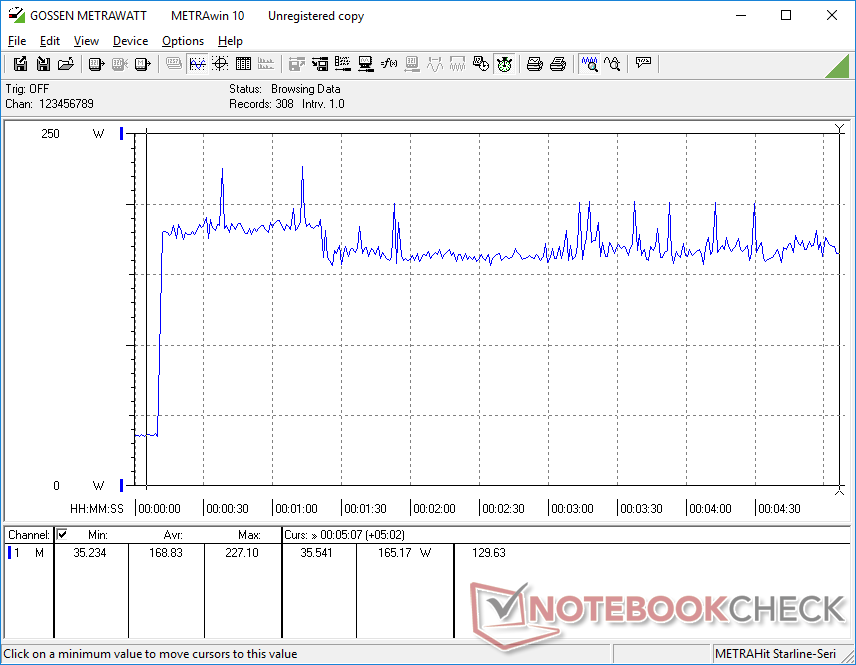Click the Chan: 123456789 status text
The image size is (856, 665).
coord(49,104)
